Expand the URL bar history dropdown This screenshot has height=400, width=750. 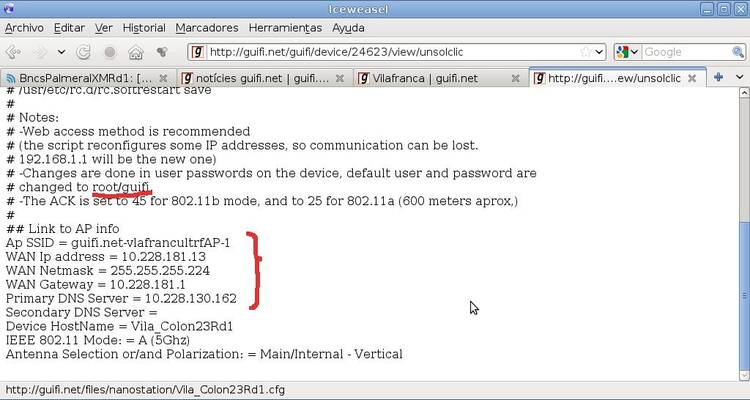coord(599,52)
